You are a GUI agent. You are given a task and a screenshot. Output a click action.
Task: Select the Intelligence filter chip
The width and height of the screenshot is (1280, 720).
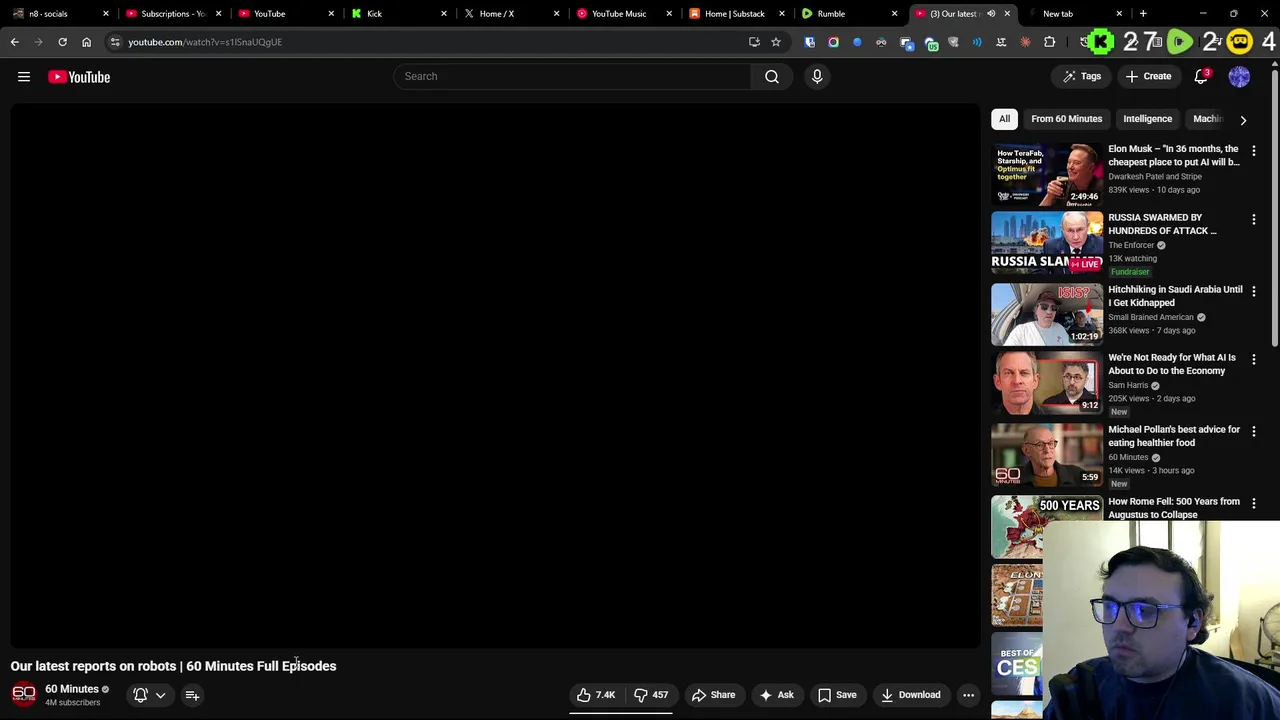(1147, 119)
